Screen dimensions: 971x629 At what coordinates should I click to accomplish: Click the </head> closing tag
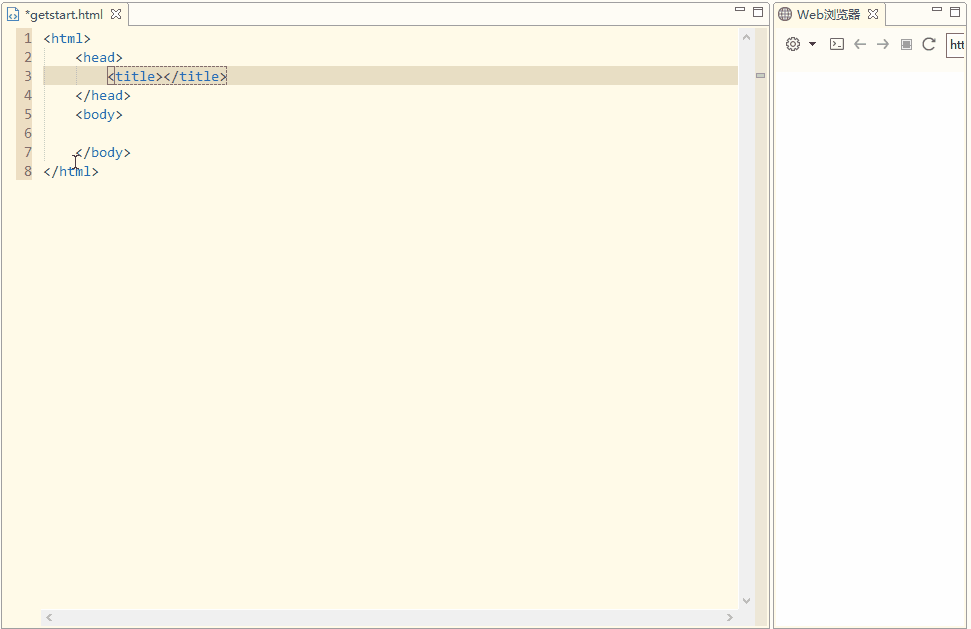pyautogui.click(x=103, y=95)
